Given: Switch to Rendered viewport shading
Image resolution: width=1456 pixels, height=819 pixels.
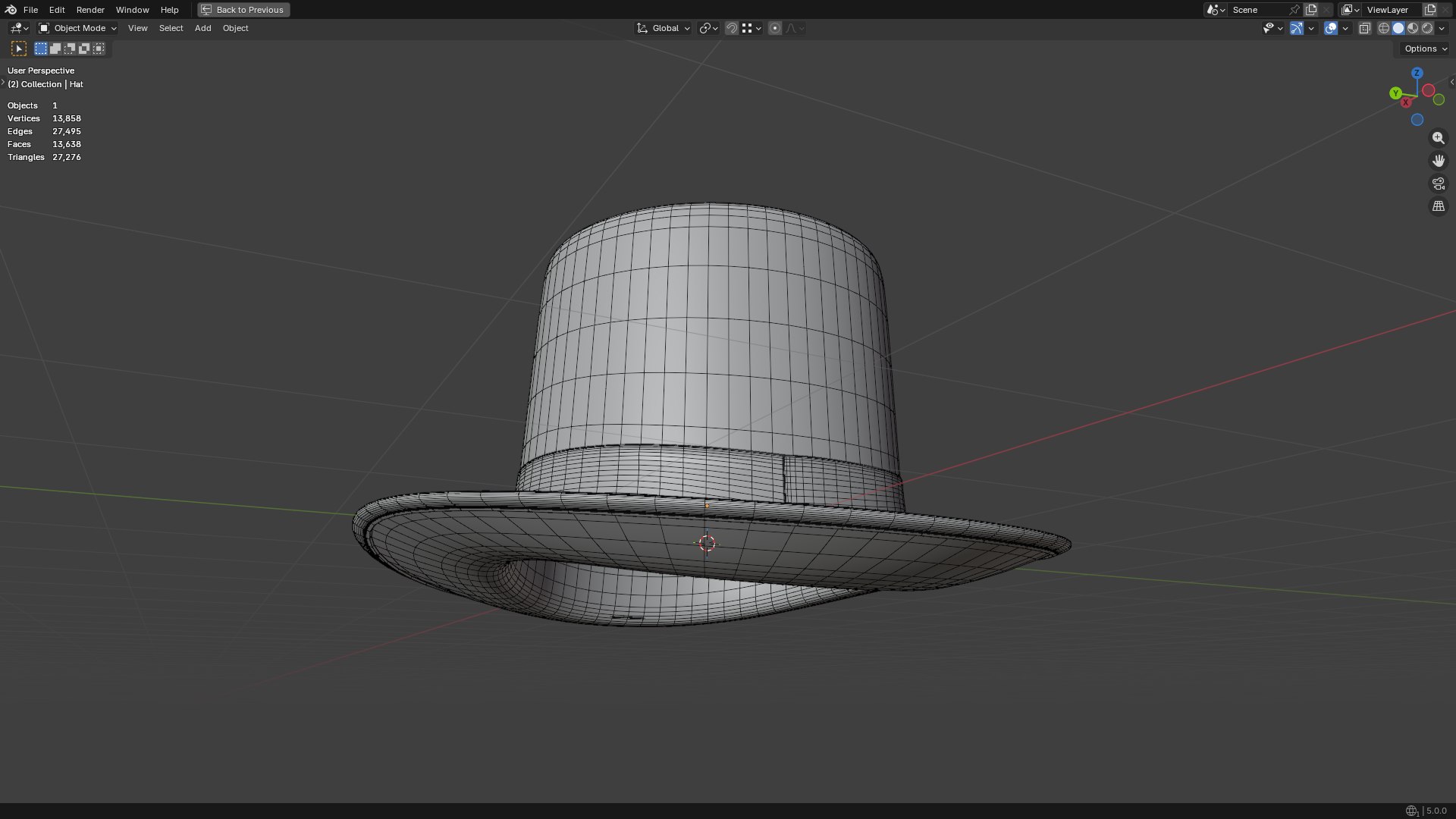Looking at the screenshot, I should click(1427, 28).
